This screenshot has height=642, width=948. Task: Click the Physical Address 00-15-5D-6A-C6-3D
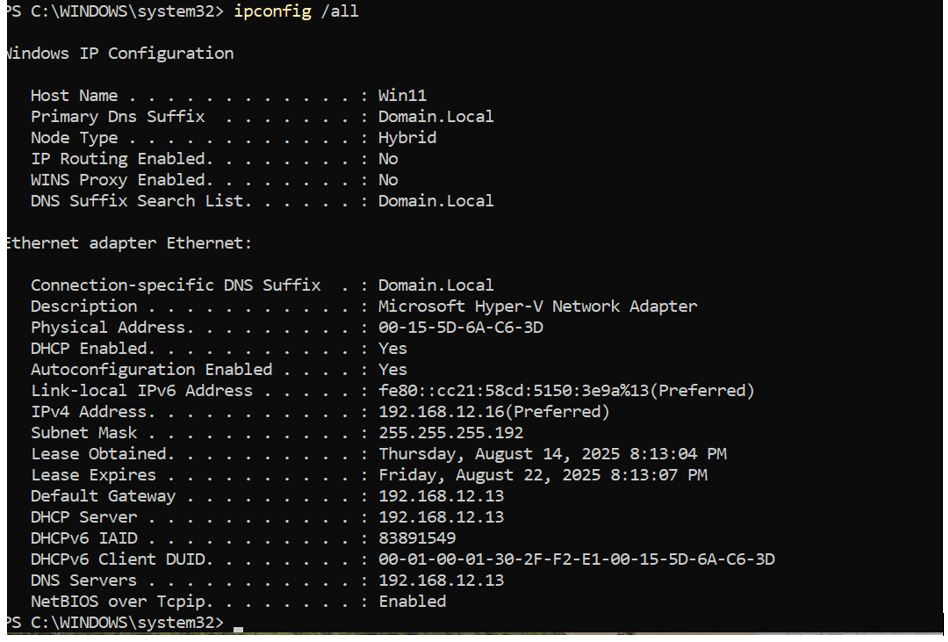point(460,327)
